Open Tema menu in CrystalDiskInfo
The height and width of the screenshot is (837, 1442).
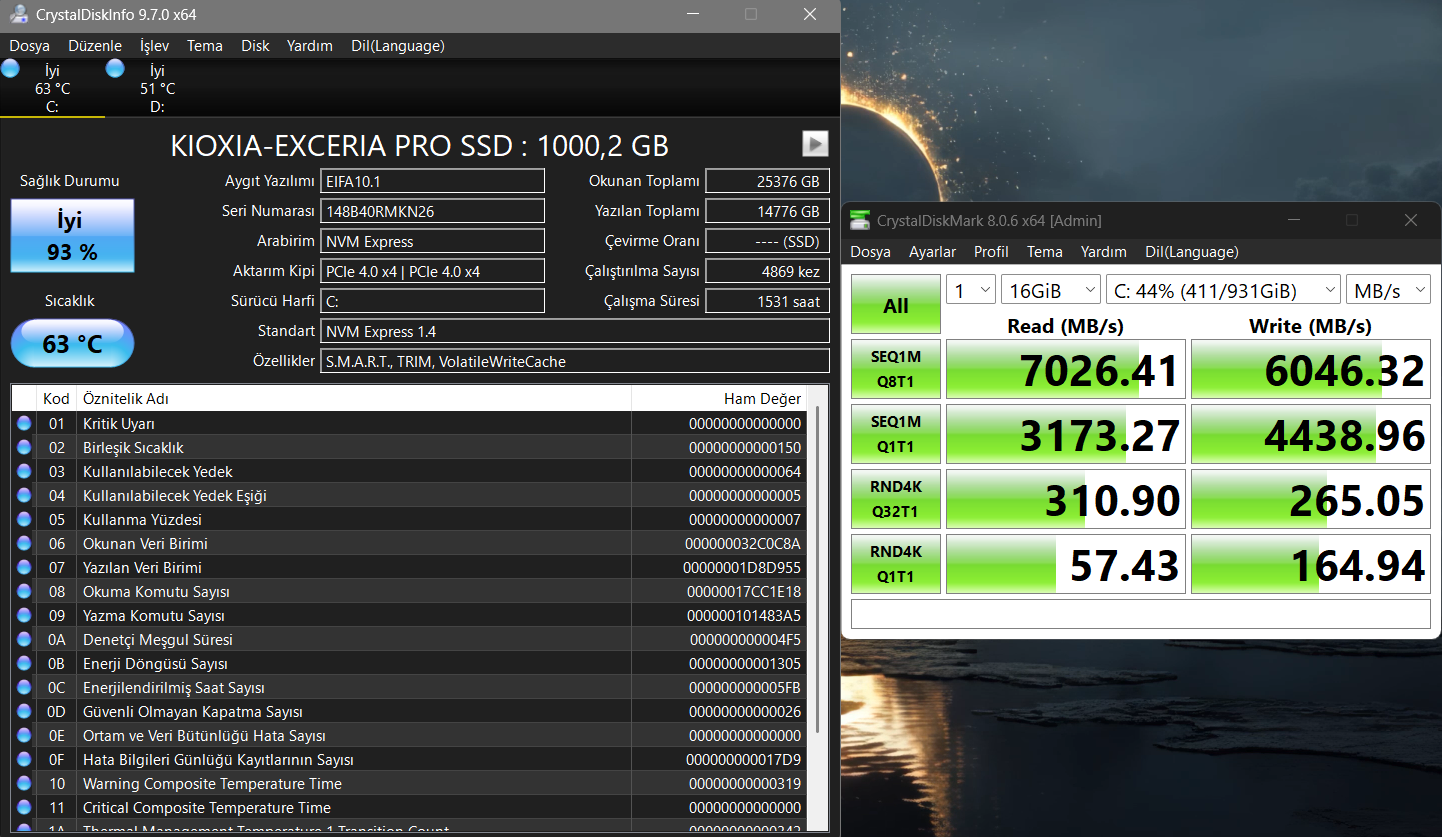pos(205,46)
